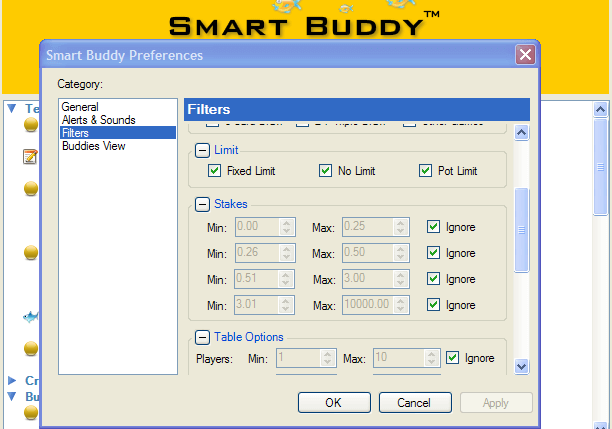Click the Filters panel scroll down arrow

[521, 367]
